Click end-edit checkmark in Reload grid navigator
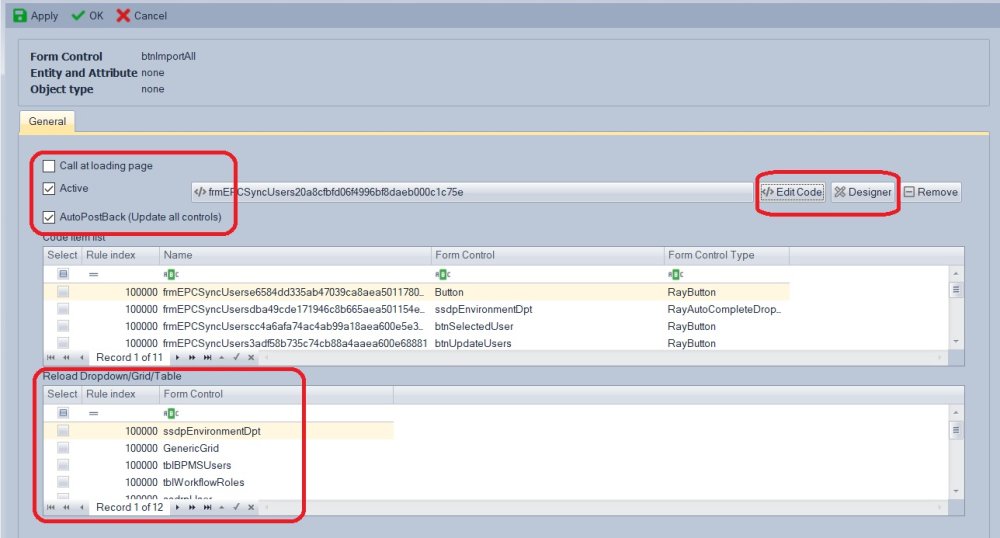The width and height of the screenshot is (1000, 538). point(236,507)
